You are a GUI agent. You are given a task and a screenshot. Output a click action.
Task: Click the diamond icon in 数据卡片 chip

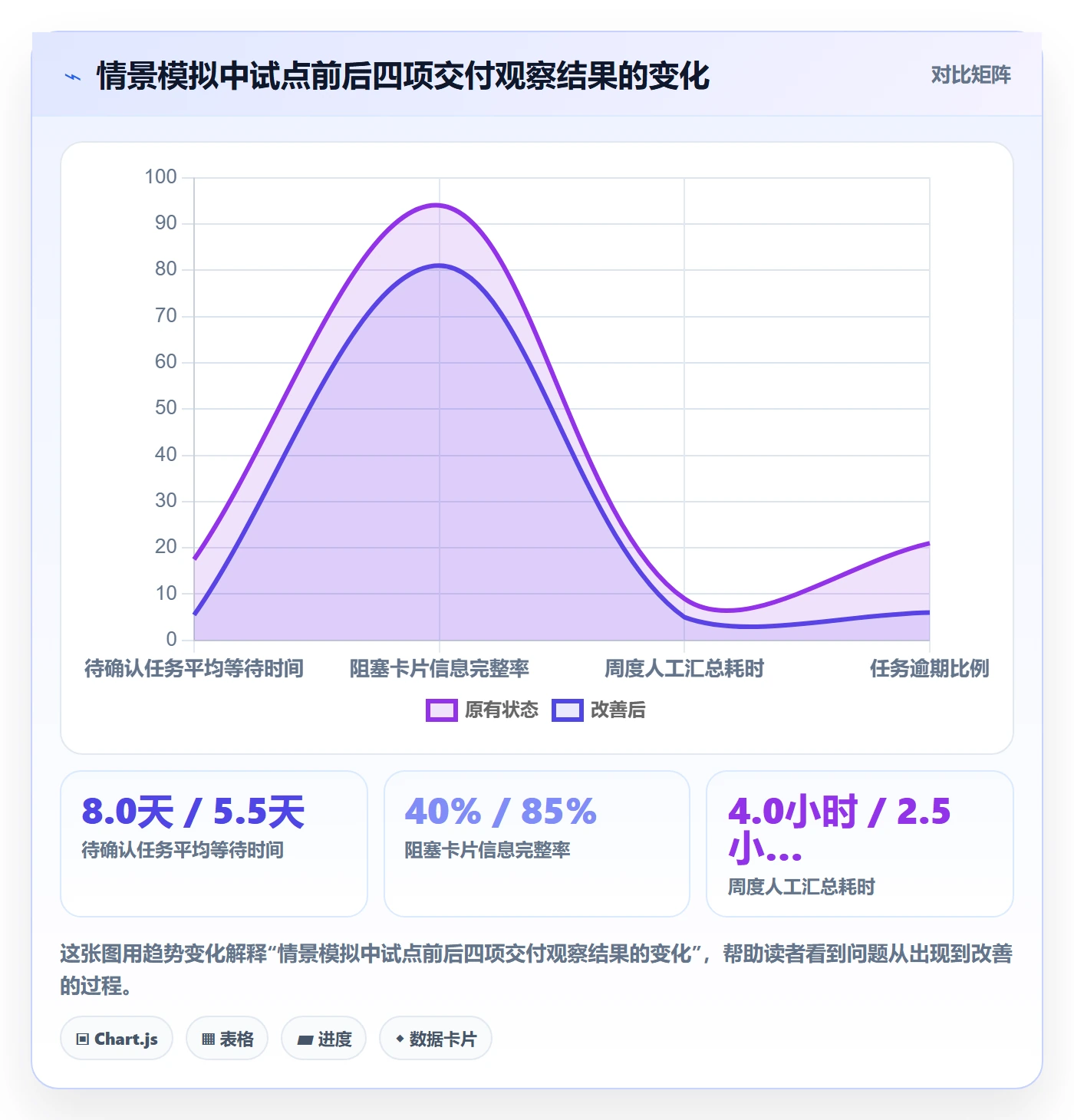click(x=400, y=1039)
